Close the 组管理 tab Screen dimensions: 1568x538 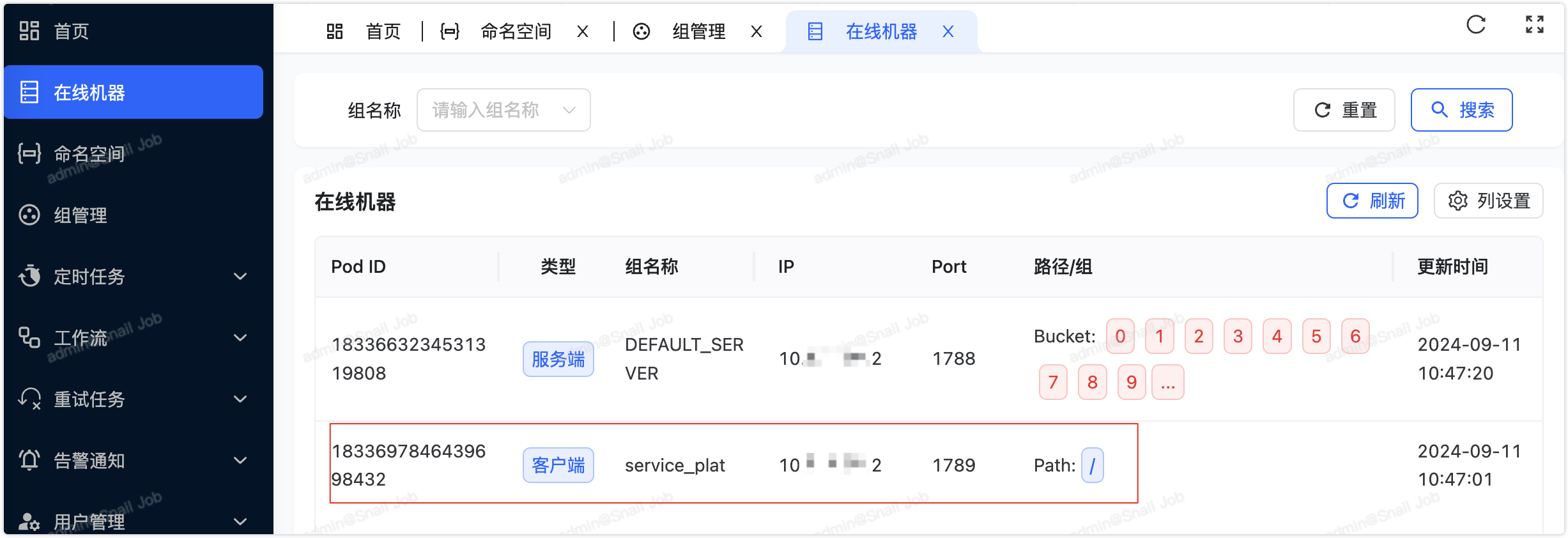[x=756, y=31]
